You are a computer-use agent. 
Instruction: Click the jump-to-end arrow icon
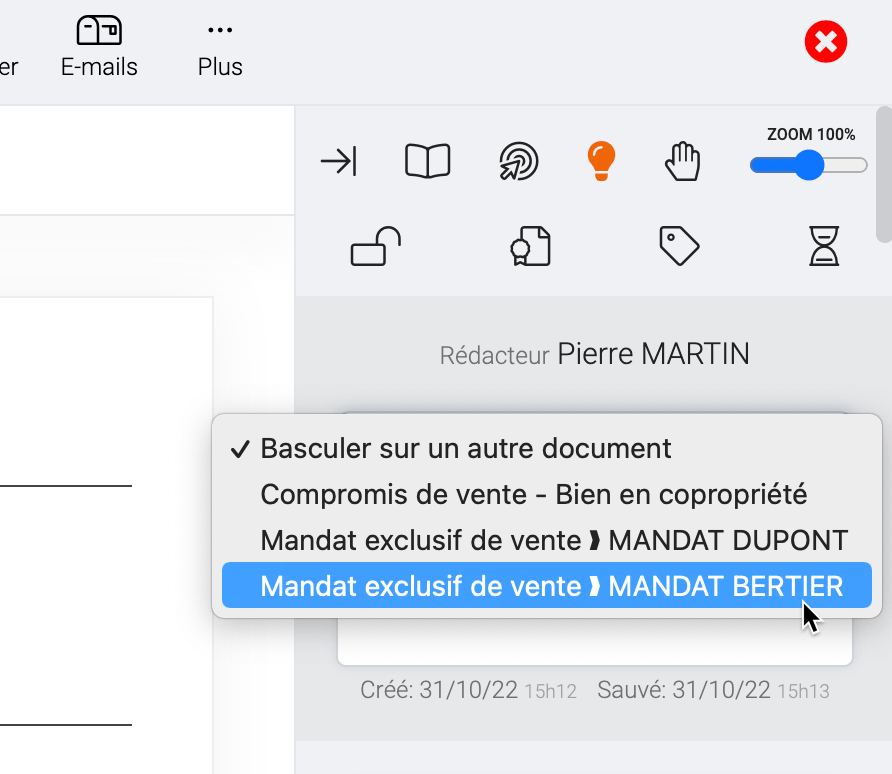pos(340,160)
